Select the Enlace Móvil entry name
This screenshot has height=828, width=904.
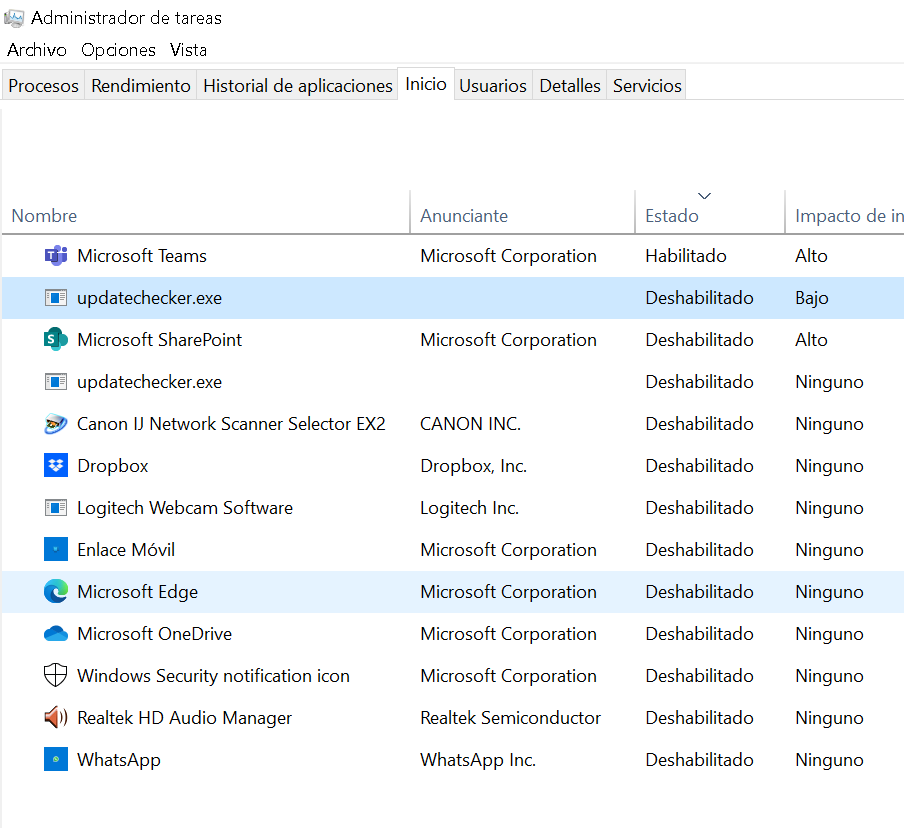126,550
